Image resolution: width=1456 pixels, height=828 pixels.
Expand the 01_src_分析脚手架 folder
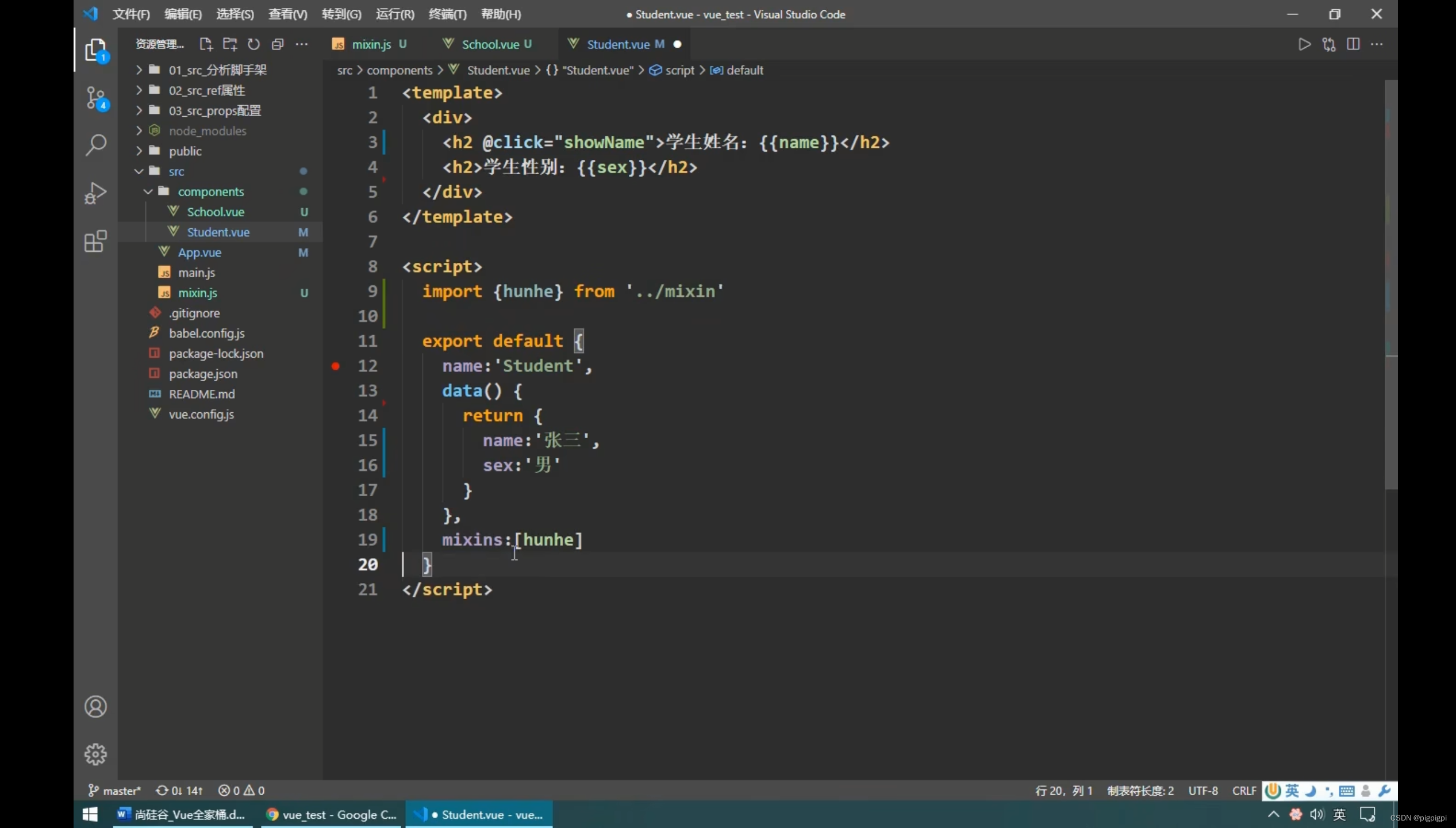click(217, 70)
